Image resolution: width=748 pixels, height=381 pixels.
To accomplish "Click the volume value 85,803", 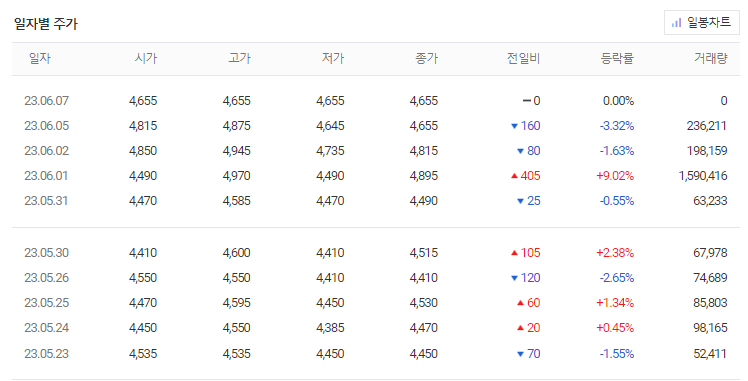I will [710, 303].
